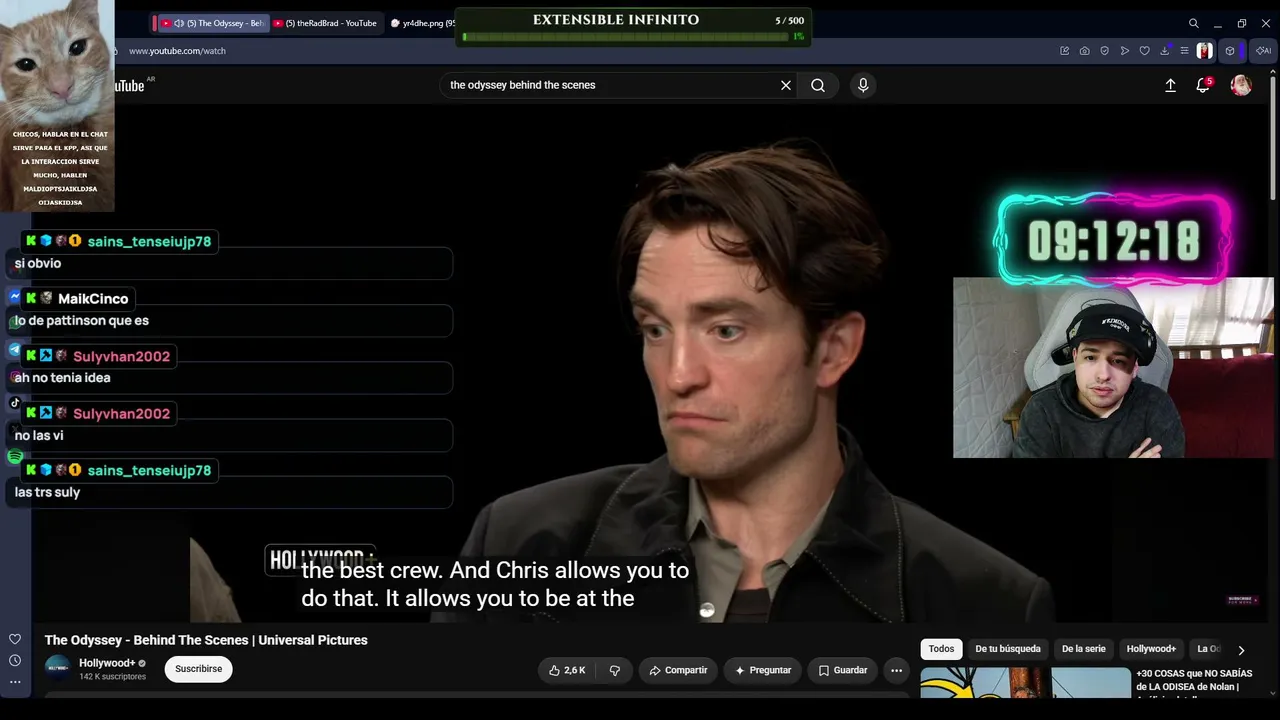The width and height of the screenshot is (1280, 720).
Task: Click chat message 'las trs suly'
Action: 47,493
